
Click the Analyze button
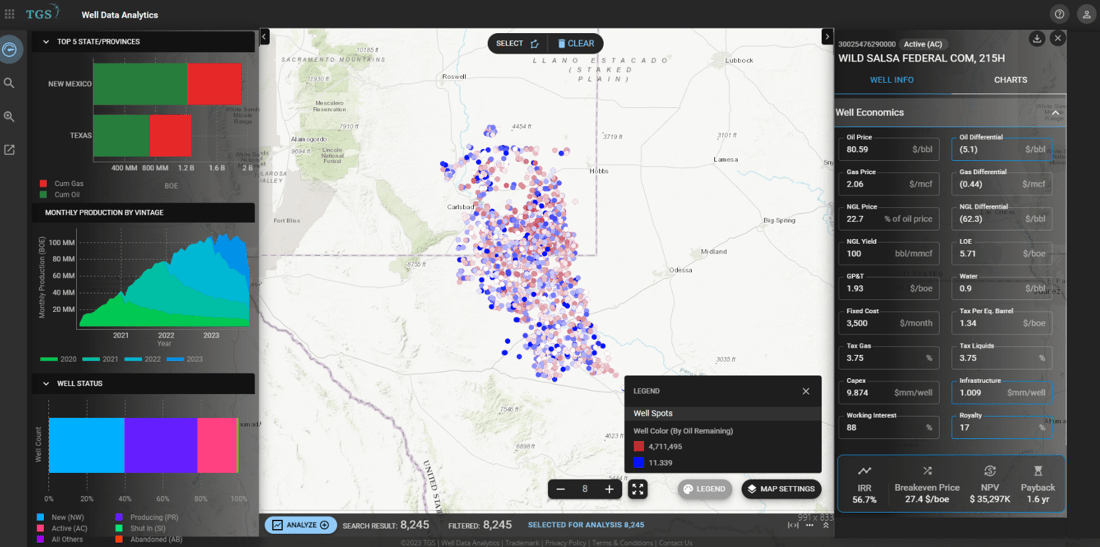(x=301, y=525)
